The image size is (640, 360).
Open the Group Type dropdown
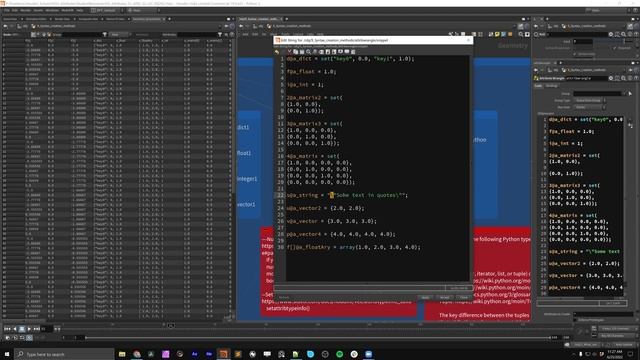click(x=590, y=100)
